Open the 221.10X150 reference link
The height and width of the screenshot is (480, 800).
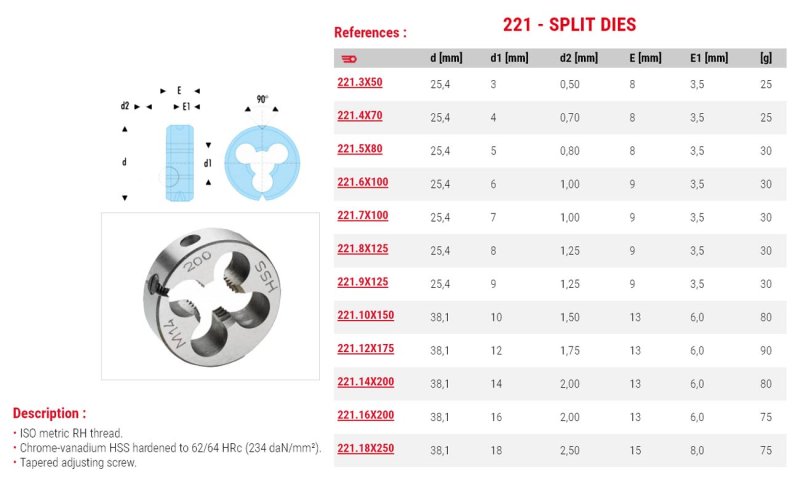pyautogui.click(x=366, y=315)
